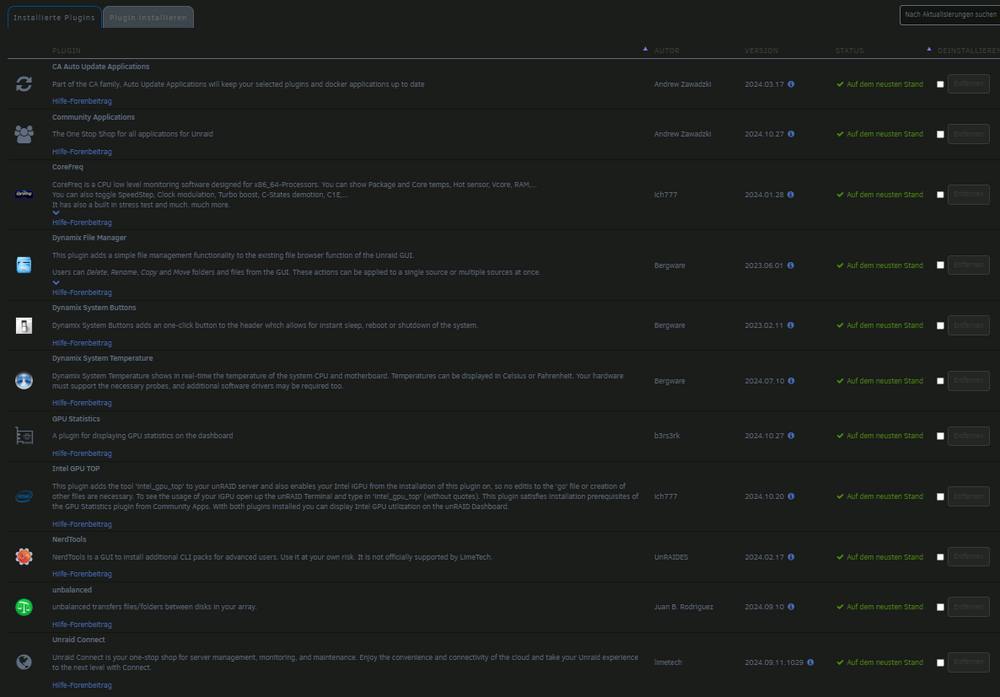Click Entfernen button in Unraid Connect row
This screenshot has height=697, width=1000.
pyautogui.click(x=968, y=662)
